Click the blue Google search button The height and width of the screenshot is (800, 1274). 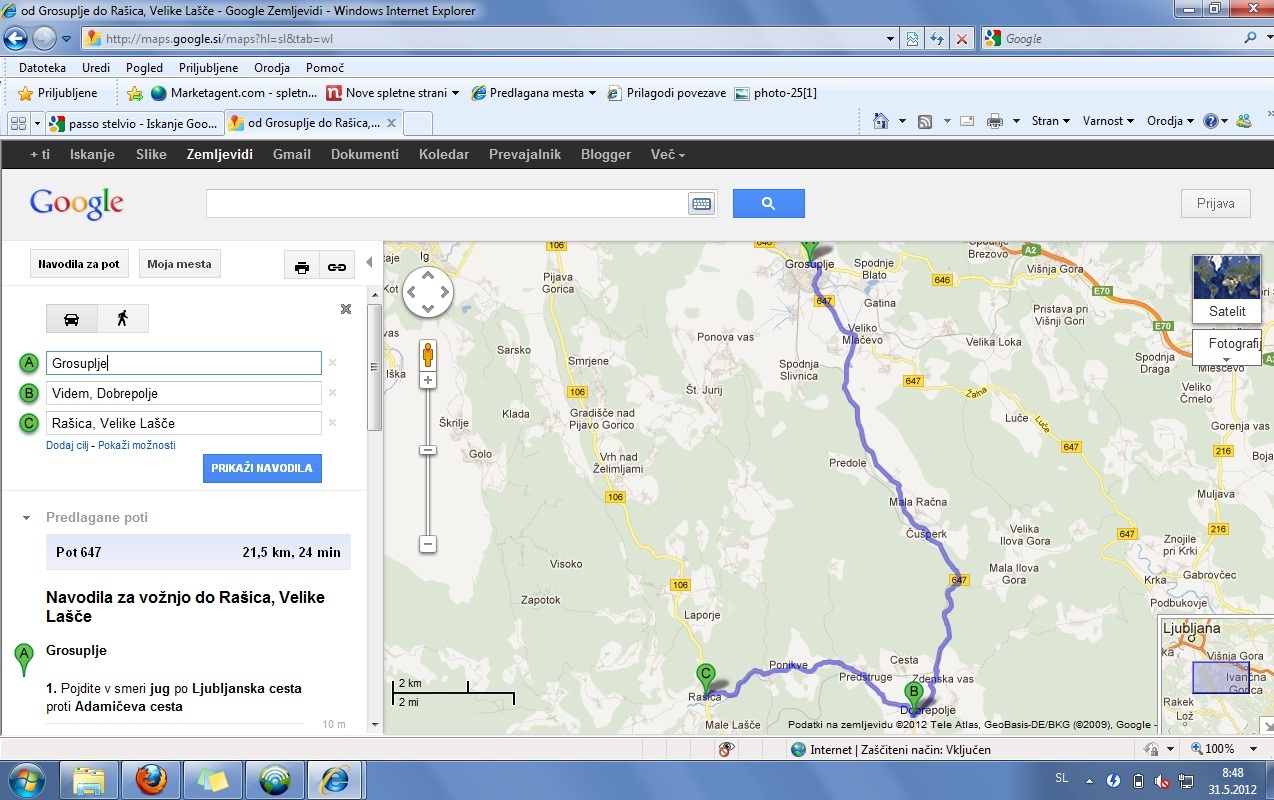pos(769,203)
